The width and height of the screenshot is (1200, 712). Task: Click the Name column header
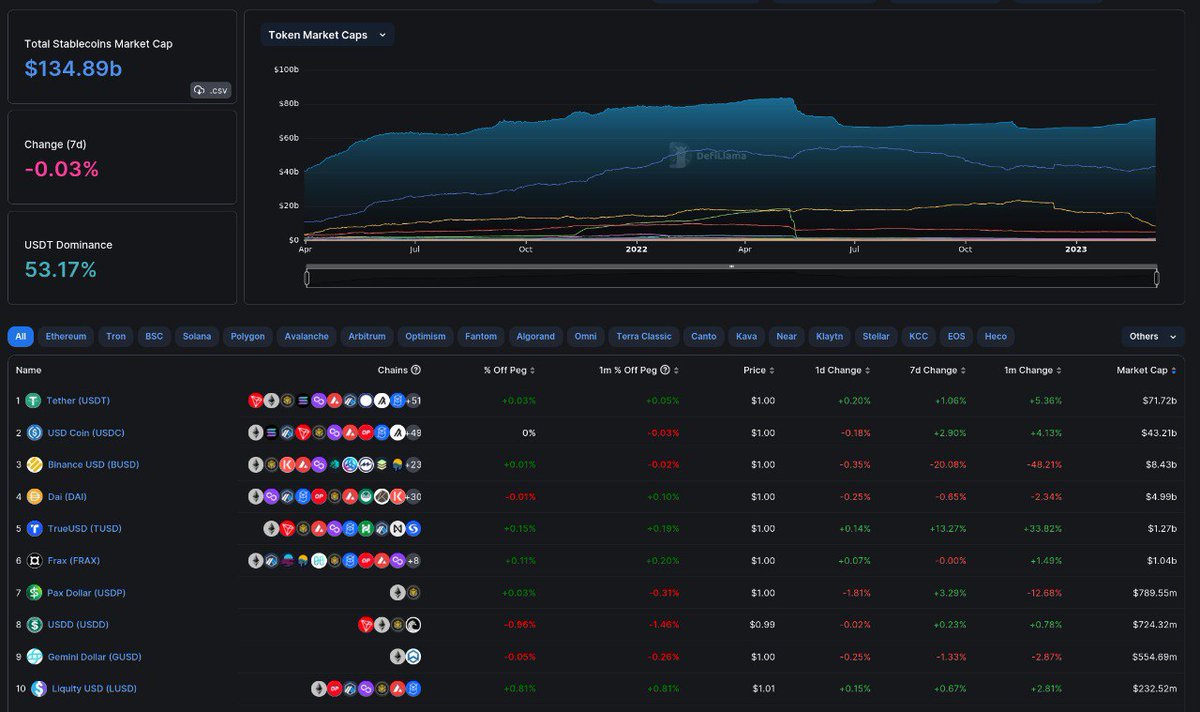29,370
